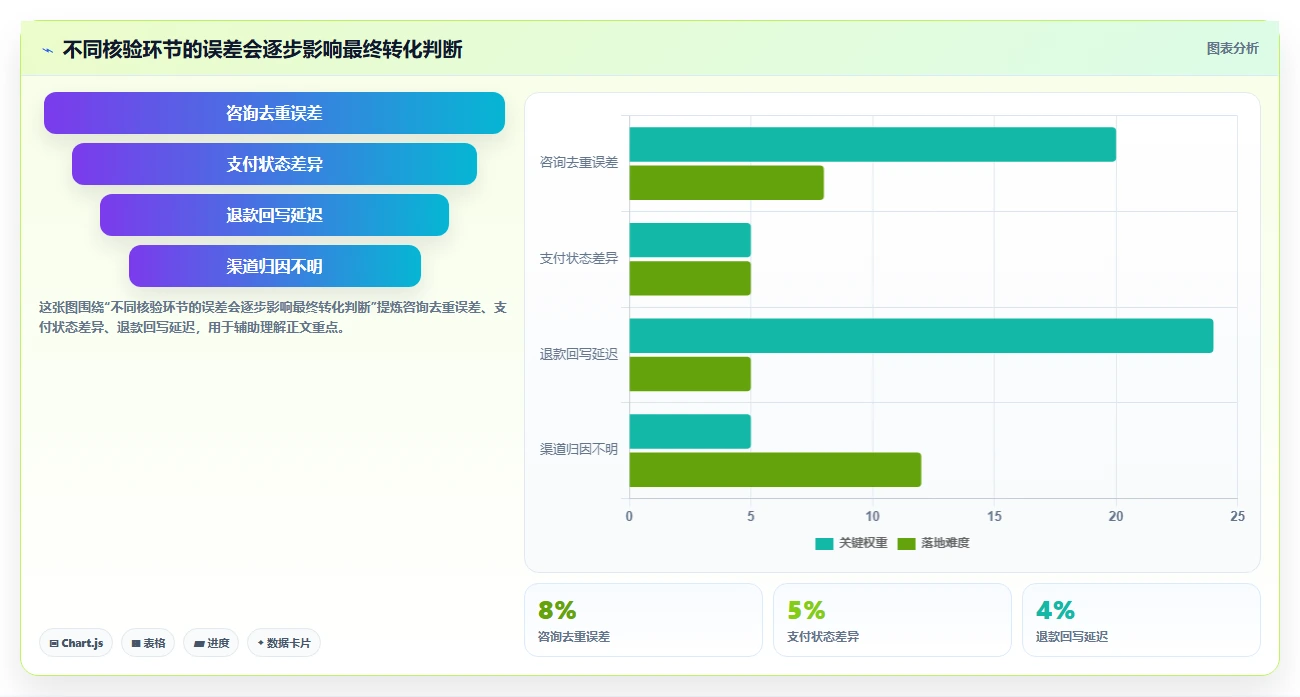Click the x-axis tick value 25
This screenshot has height=697, width=1300.
tap(1237, 516)
